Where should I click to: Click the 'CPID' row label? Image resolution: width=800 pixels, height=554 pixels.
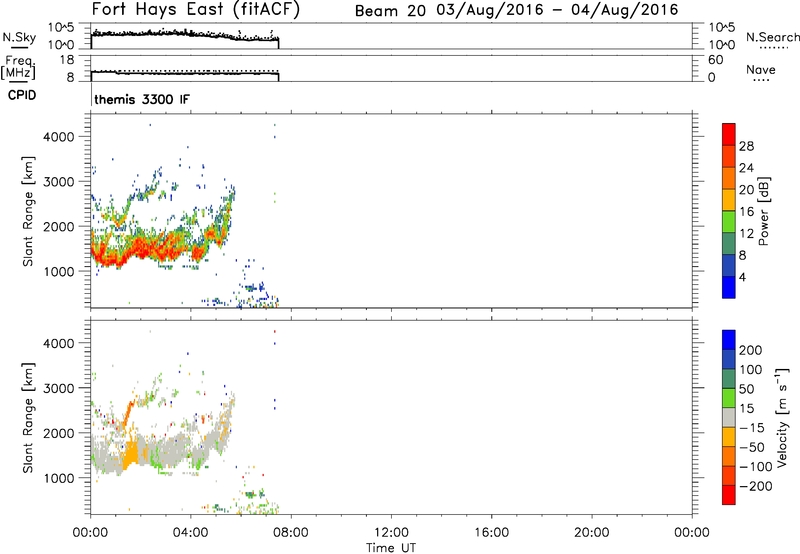tap(22, 95)
